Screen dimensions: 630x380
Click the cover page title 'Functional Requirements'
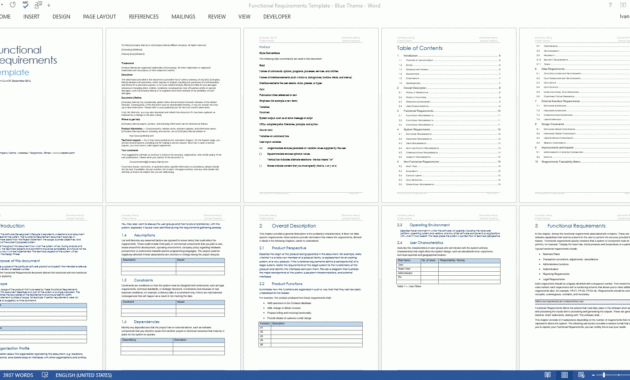click(x=28, y=55)
